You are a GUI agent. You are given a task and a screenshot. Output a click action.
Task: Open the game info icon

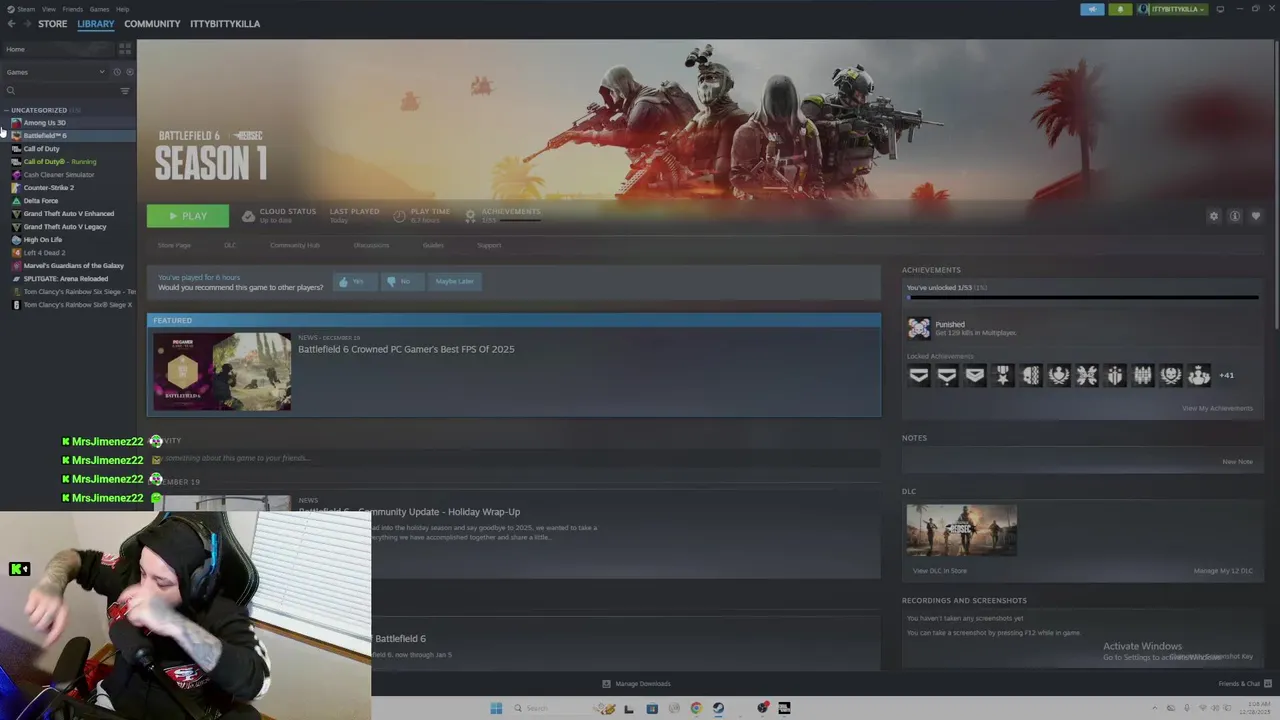coord(1235,216)
